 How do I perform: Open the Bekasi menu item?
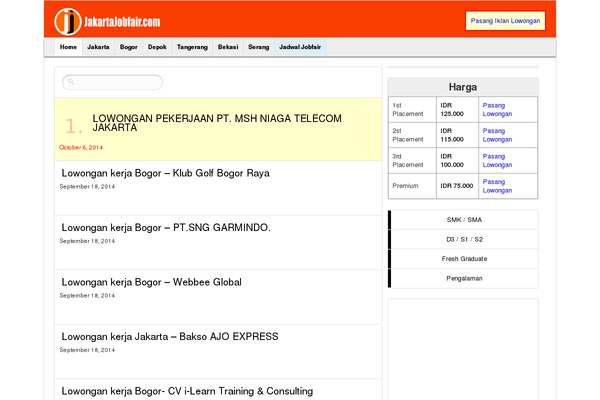(x=228, y=47)
